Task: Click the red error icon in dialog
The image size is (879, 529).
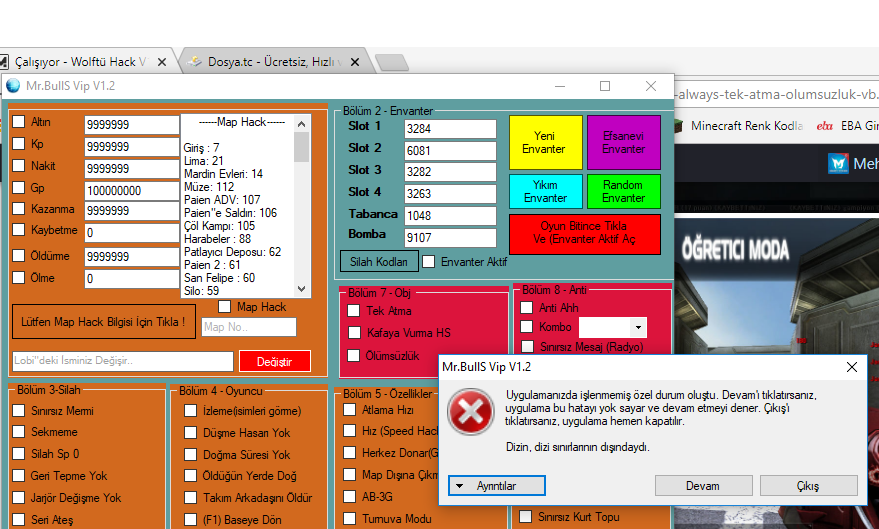Action: click(471, 412)
